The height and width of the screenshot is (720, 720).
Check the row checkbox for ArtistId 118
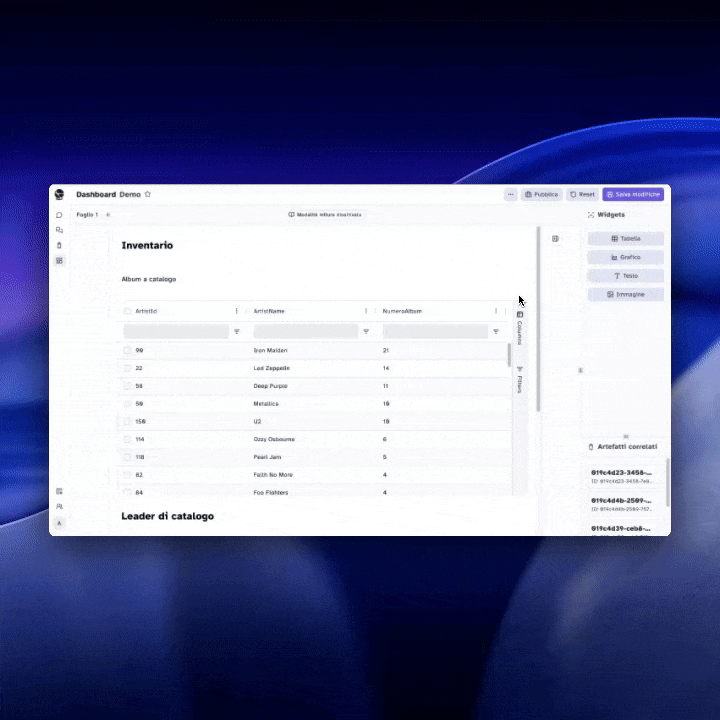point(127,457)
